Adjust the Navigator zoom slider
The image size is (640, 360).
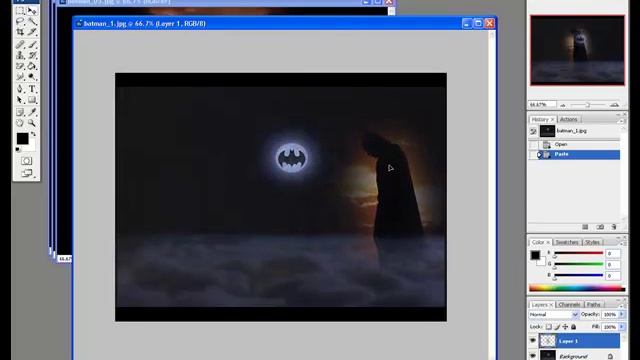(x=588, y=105)
